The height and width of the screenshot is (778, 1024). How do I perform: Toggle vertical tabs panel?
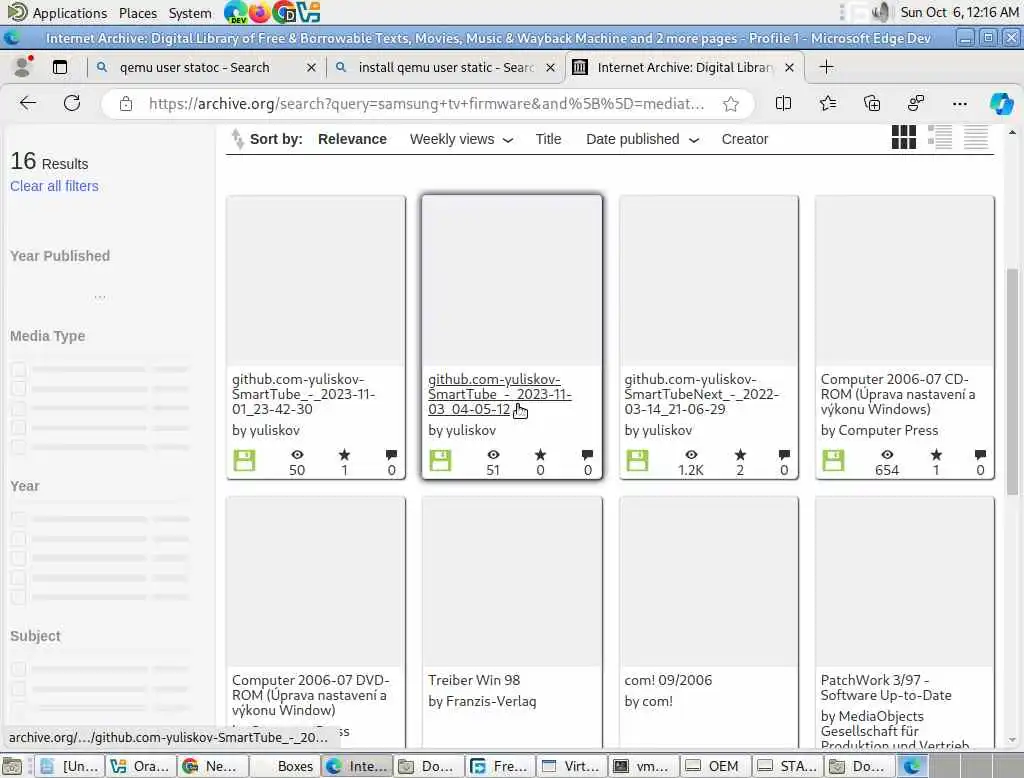[60, 67]
